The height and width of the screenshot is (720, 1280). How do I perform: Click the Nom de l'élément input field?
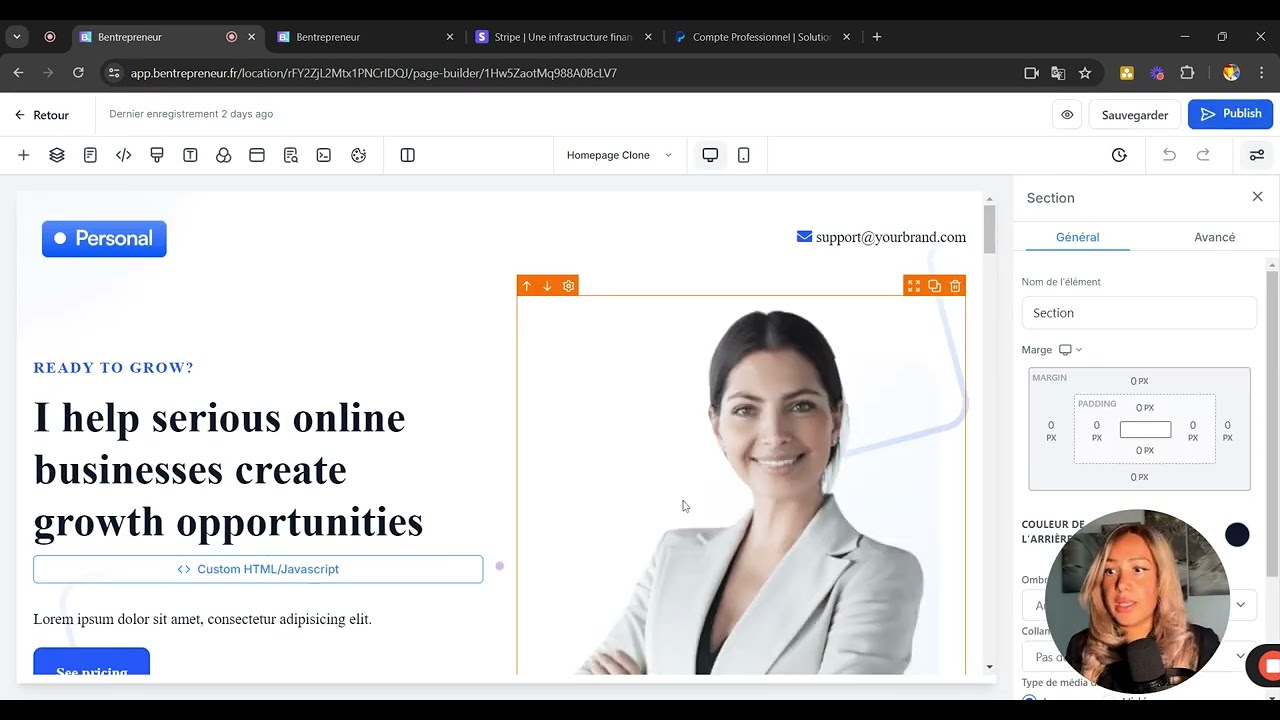point(1138,313)
